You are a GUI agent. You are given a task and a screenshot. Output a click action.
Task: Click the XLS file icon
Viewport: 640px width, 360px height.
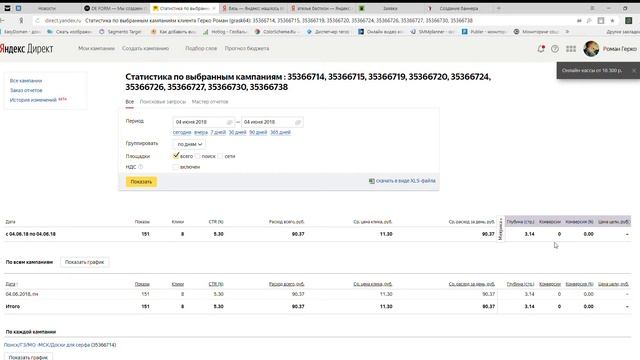click(371, 181)
